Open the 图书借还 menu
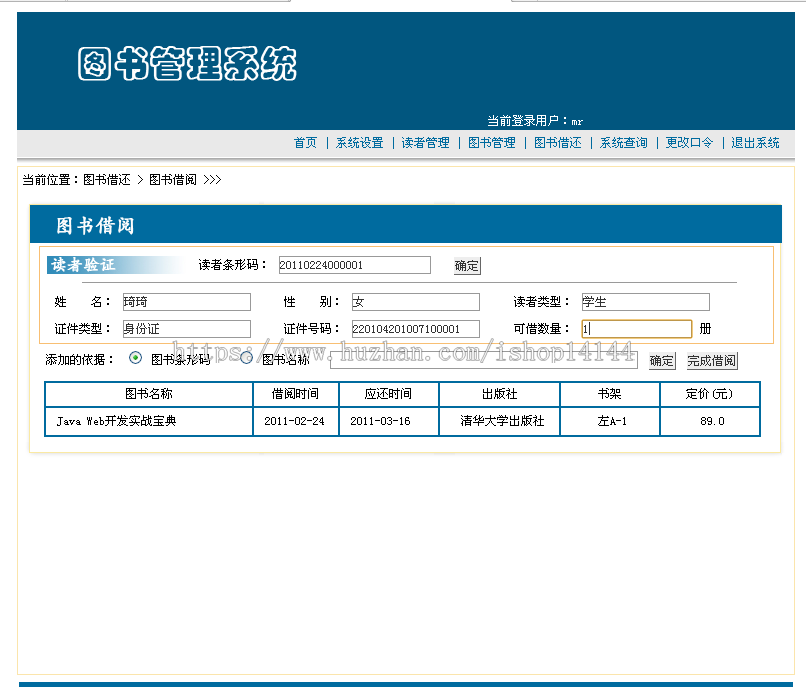806x699 pixels. pyautogui.click(x=558, y=143)
